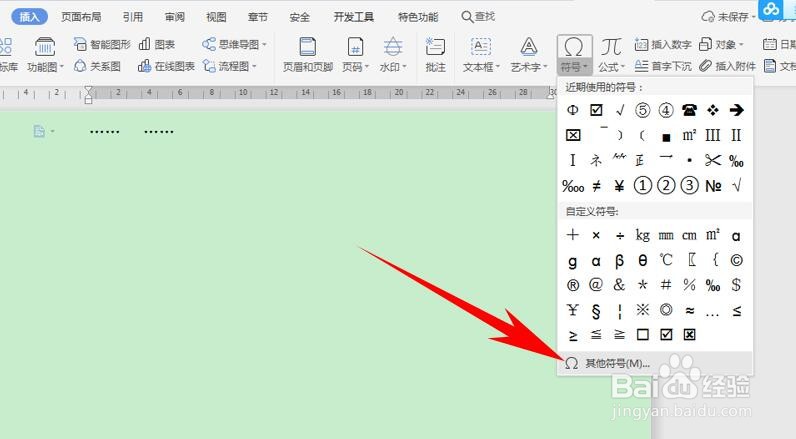Image resolution: width=796 pixels, height=439 pixels.
Task: Insert the circled 1 symbol
Action: (x=643, y=186)
